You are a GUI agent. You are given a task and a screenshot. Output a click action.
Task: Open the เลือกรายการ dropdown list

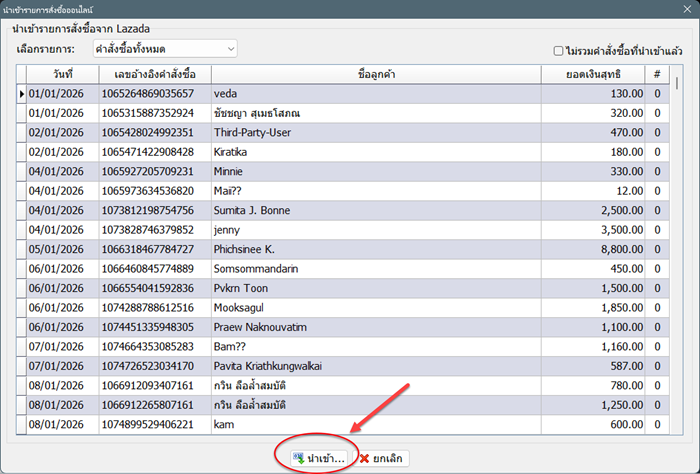pos(231,48)
